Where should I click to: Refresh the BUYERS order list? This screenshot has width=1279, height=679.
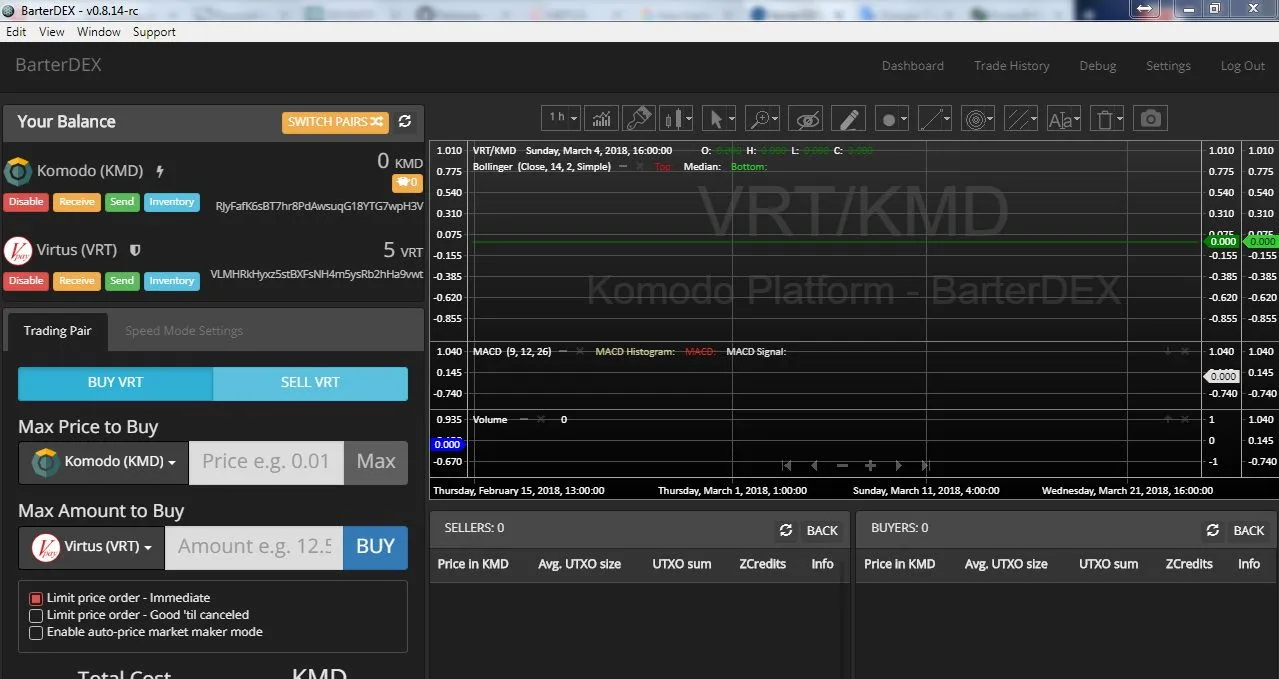click(1213, 530)
